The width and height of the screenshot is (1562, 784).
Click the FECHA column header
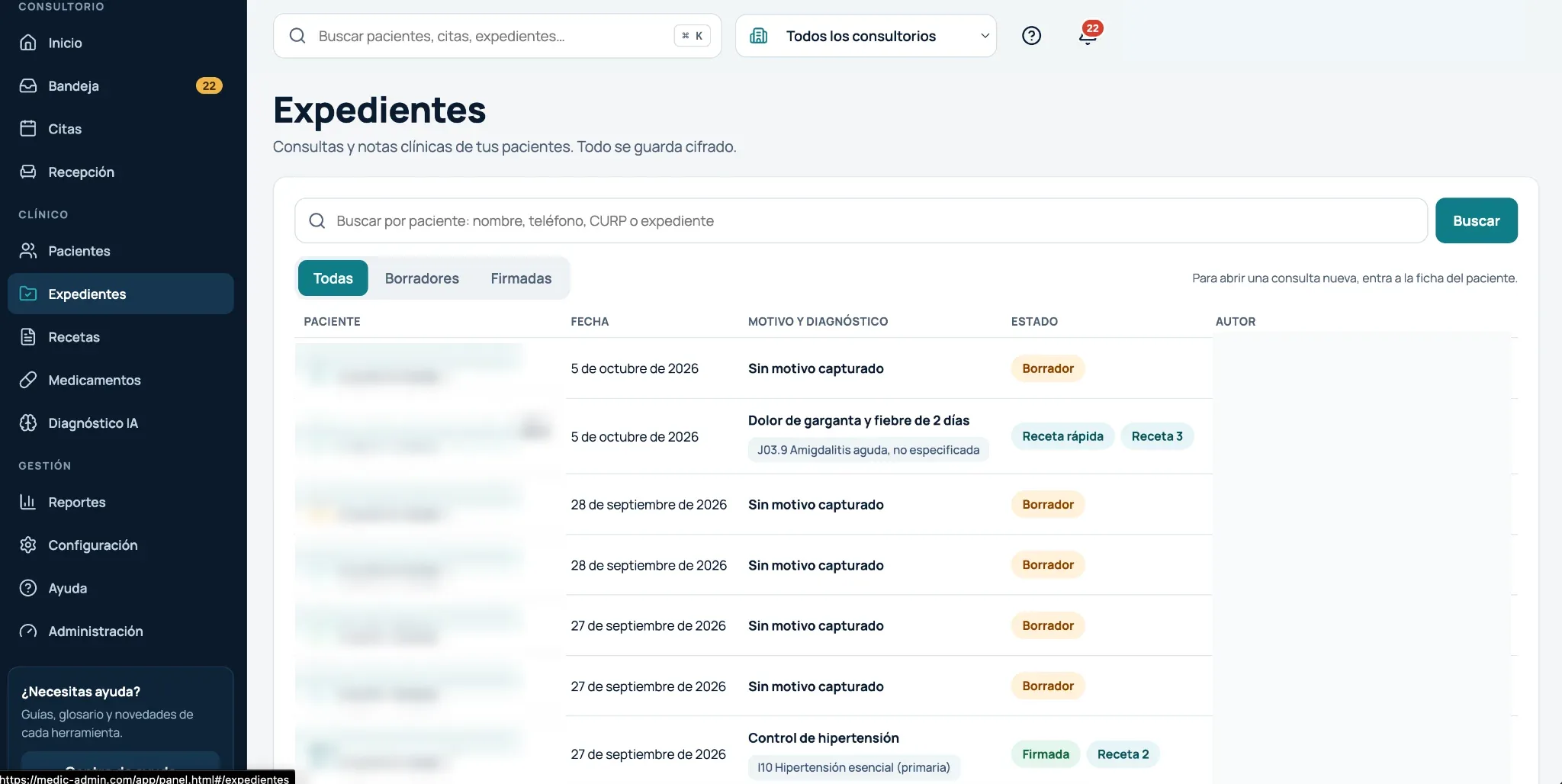coord(590,321)
